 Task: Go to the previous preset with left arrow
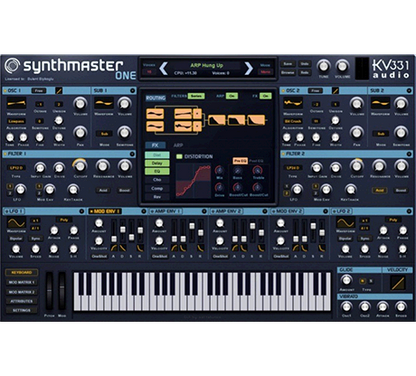163,68
